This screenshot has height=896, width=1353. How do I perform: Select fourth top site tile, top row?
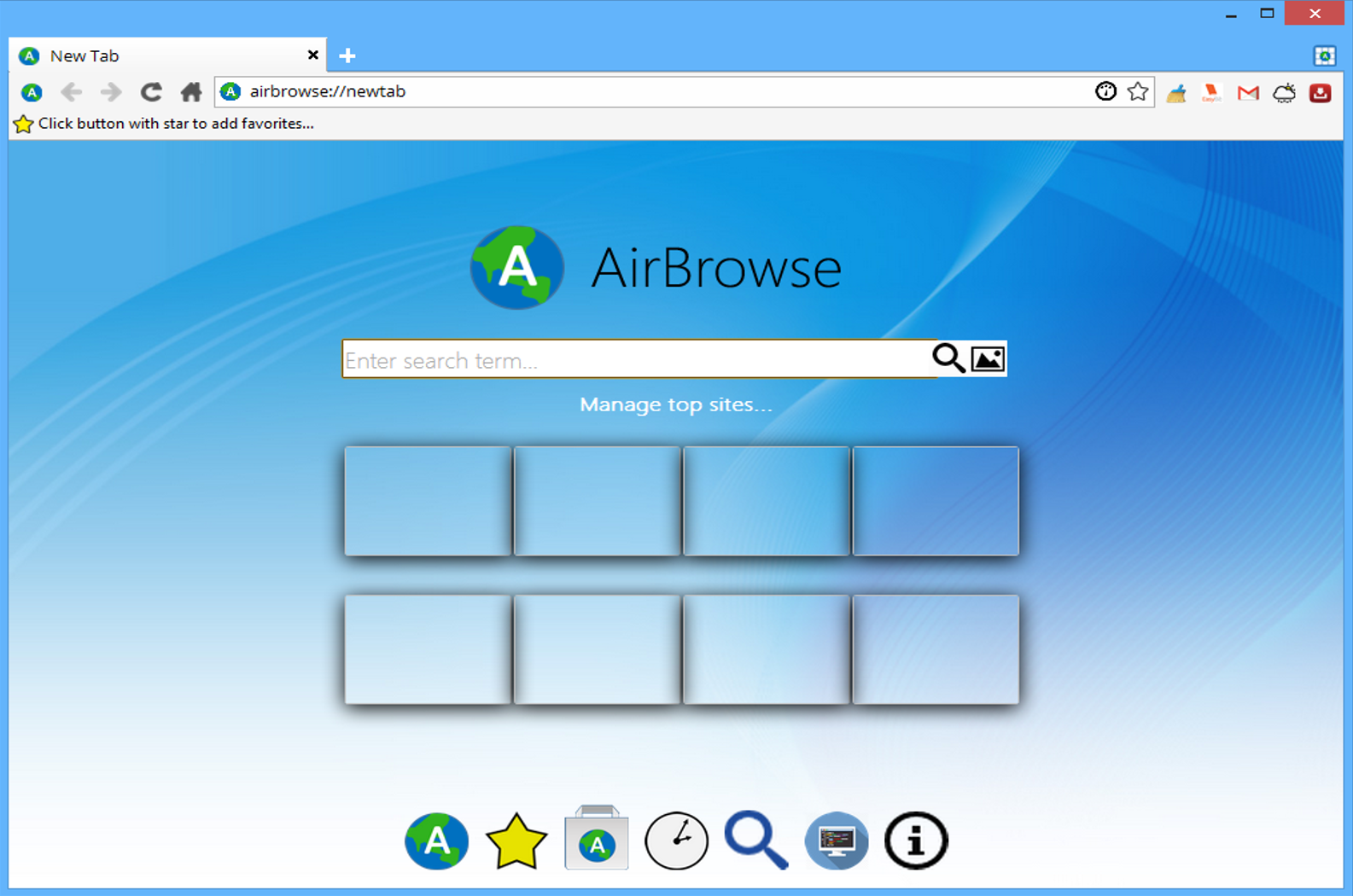(x=936, y=501)
